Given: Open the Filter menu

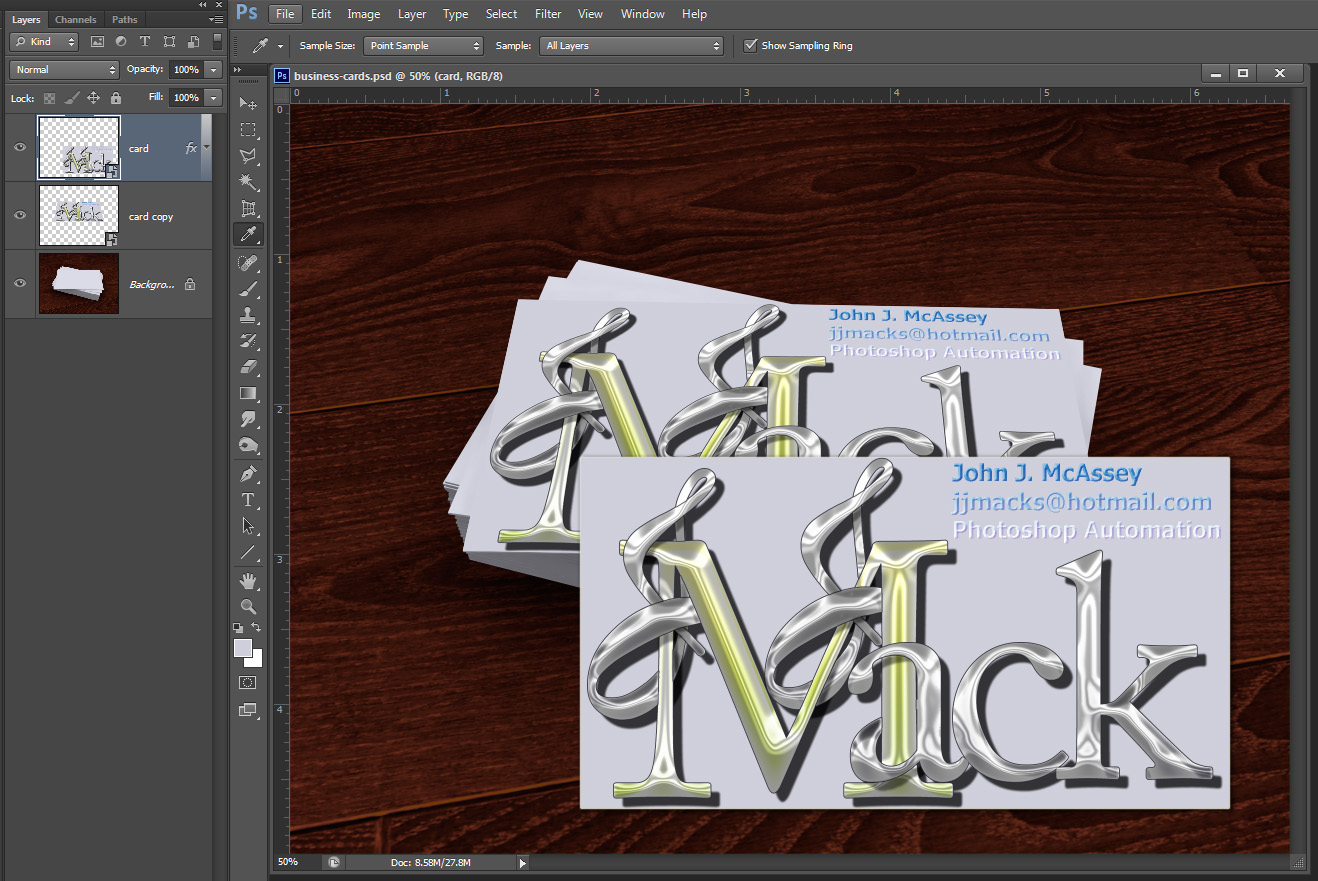Looking at the screenshot, I should [x=547, y=14].
